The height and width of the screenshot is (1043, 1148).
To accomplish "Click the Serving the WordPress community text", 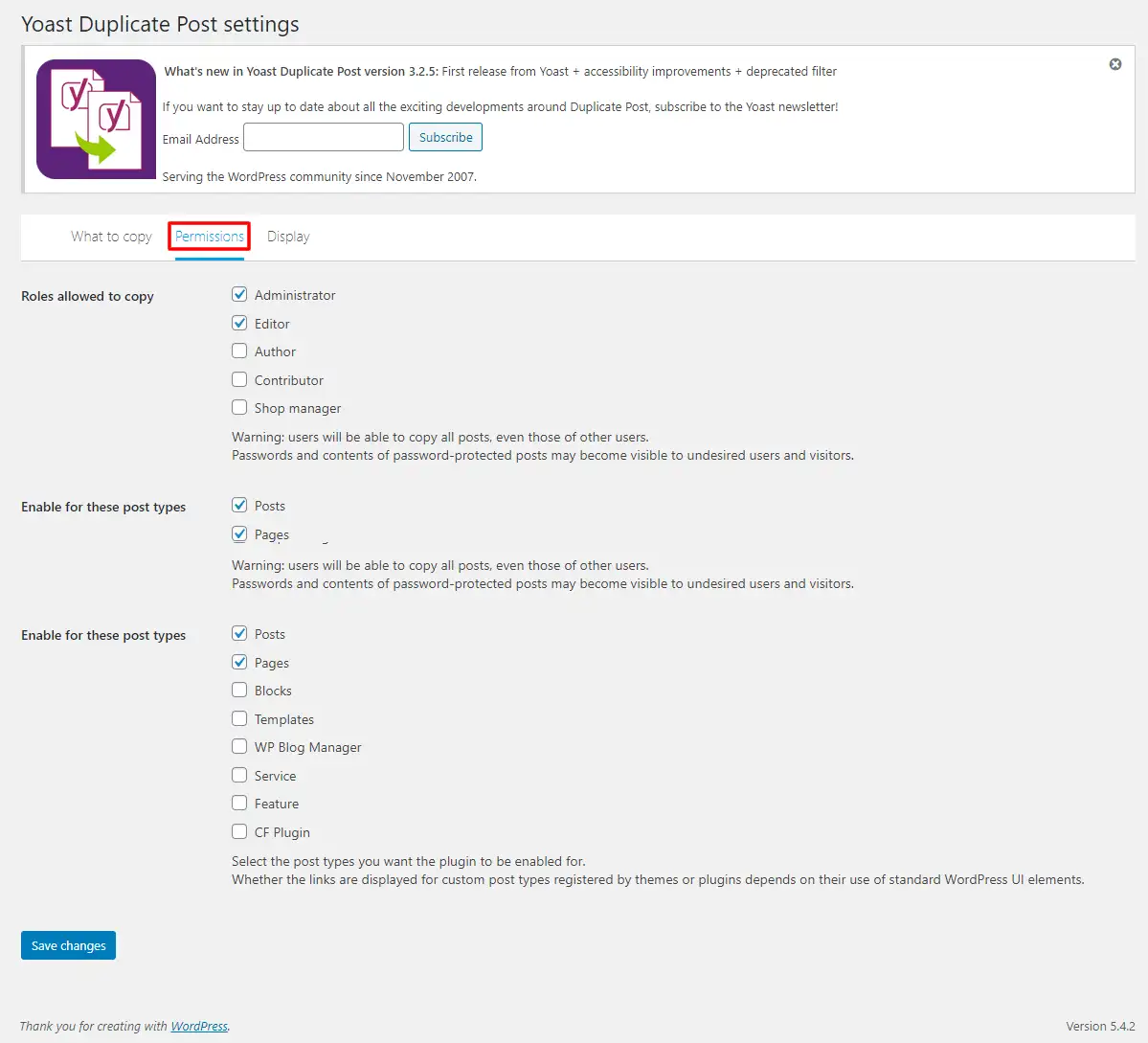I will (x=319, y=176).
